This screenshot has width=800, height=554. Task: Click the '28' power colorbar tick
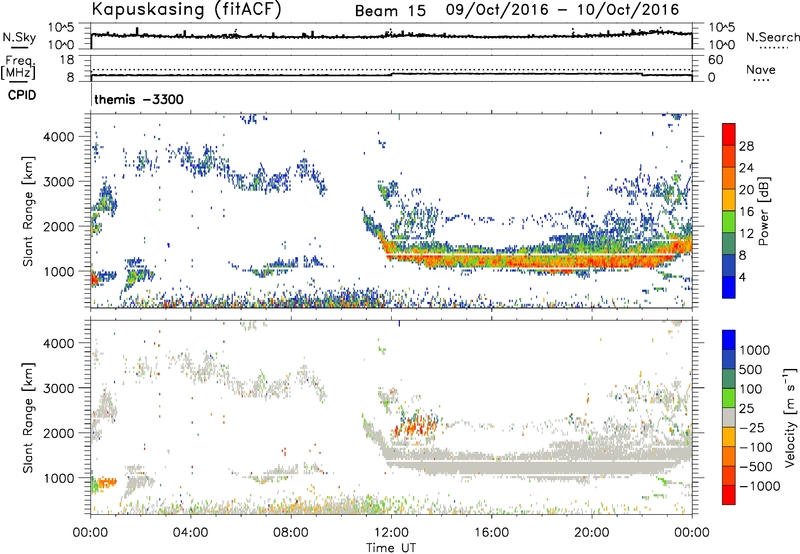click(x=746, y=146)
